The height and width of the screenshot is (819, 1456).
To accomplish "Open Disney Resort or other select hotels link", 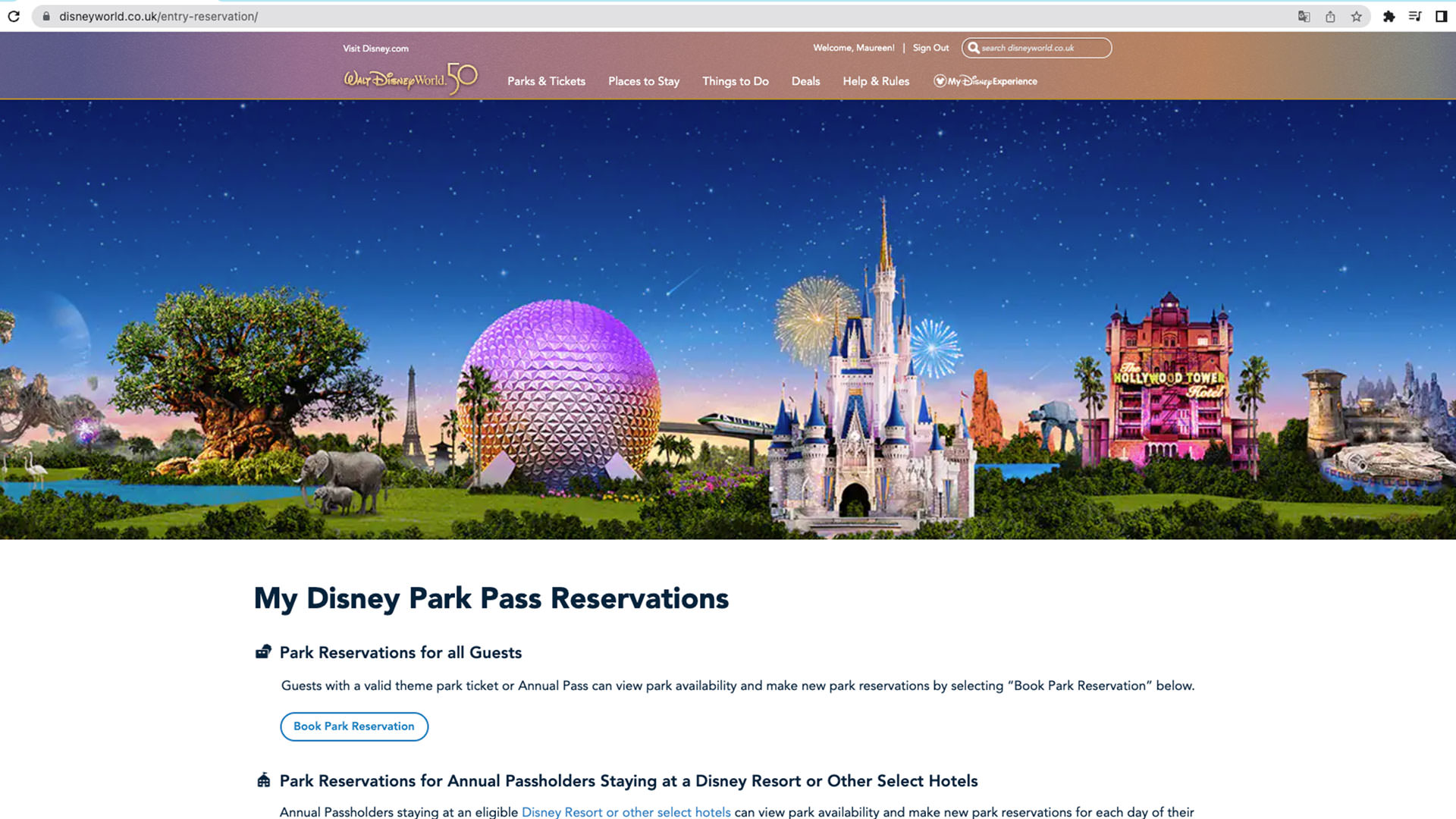I will coord(626,811).
